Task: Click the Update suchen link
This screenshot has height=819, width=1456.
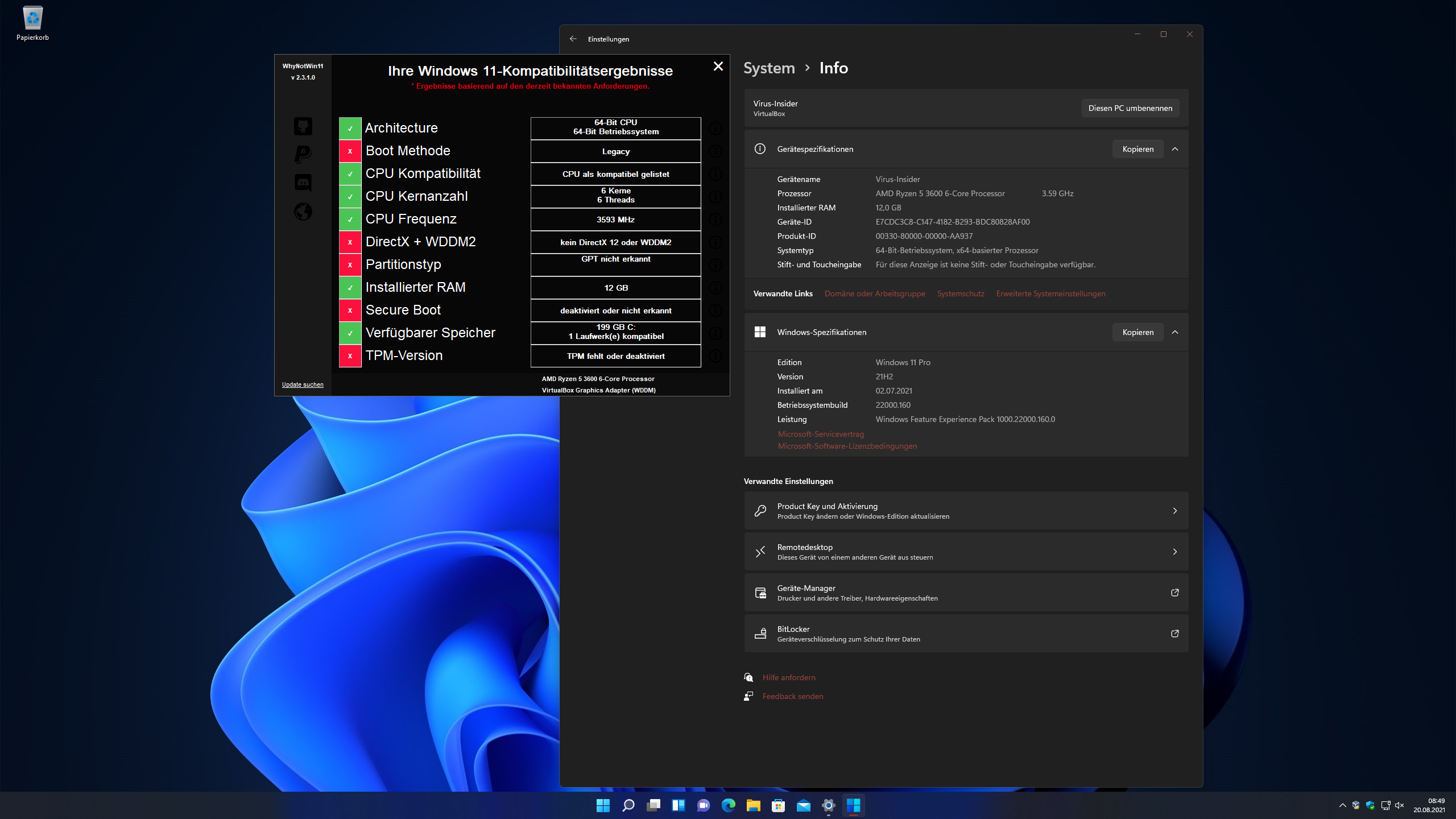Action: tap(303, 384)
